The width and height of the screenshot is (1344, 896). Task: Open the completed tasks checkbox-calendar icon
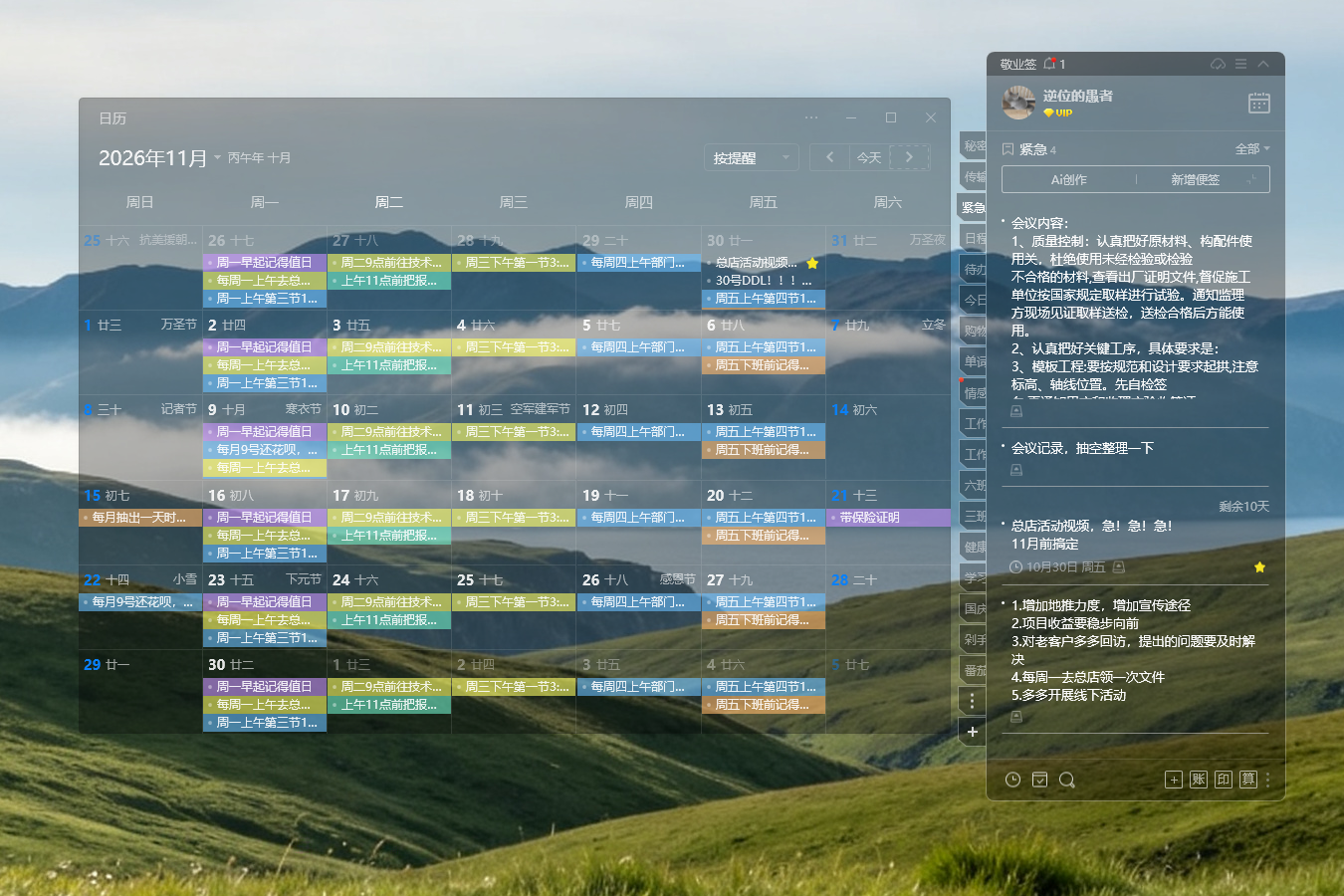click(1039, 780)
